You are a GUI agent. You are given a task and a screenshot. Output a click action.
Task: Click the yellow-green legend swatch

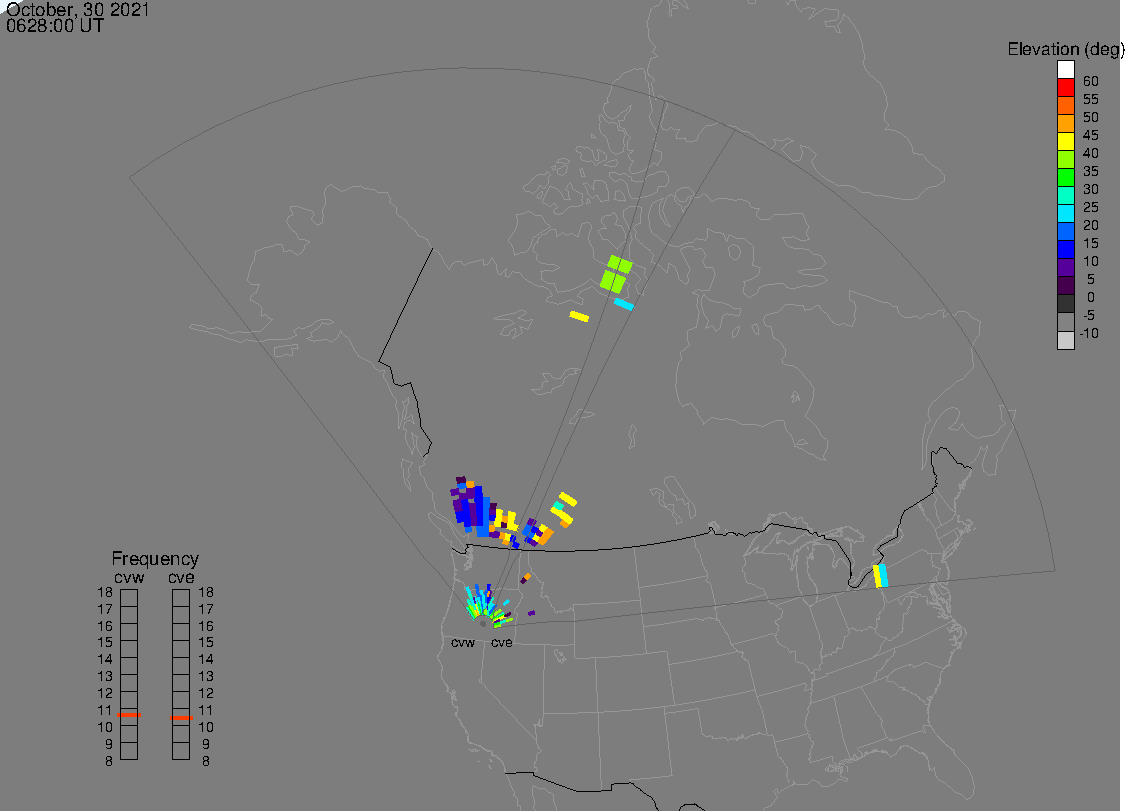pos(1065,159)
